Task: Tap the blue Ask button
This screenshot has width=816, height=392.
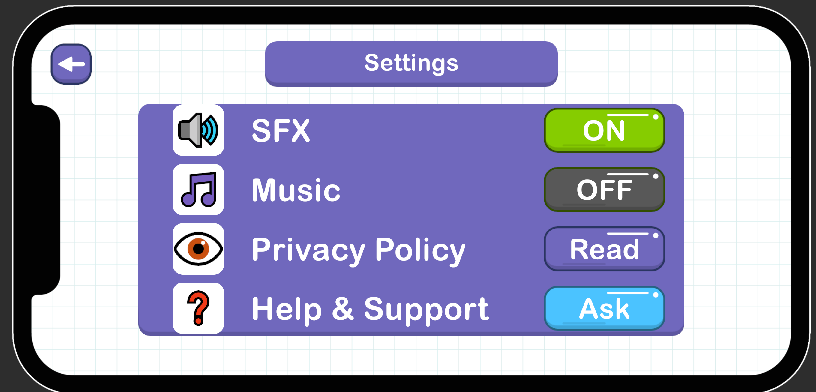Action: [x=604, y=309]
